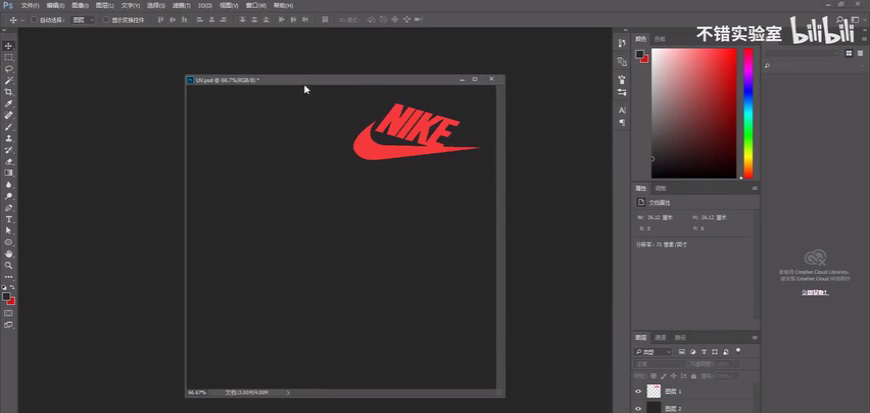Open the Character panel icon in dock
The image size is (870, 413).
point(622,110)
